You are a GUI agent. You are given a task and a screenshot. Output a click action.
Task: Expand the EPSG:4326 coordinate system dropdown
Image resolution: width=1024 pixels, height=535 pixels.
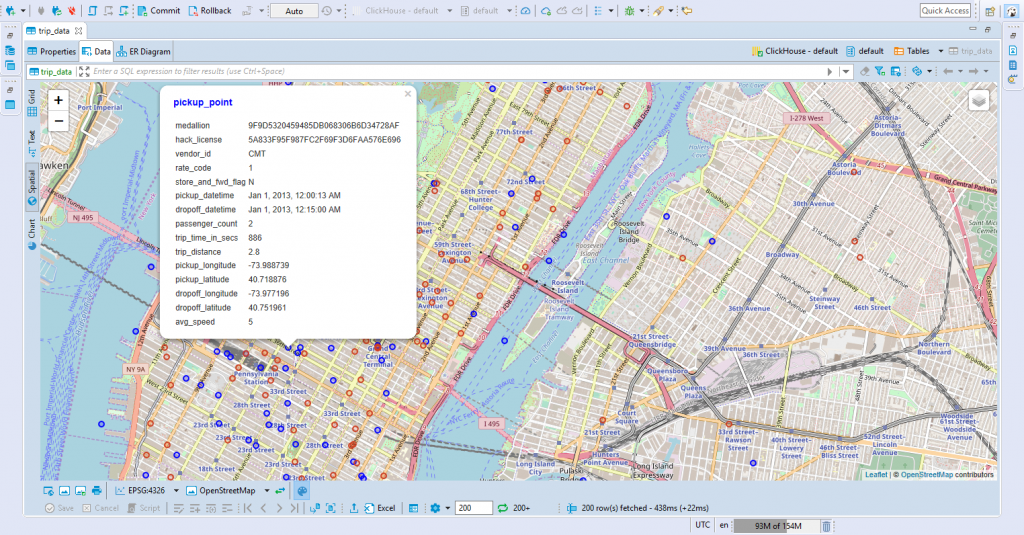tap(176, 491)
